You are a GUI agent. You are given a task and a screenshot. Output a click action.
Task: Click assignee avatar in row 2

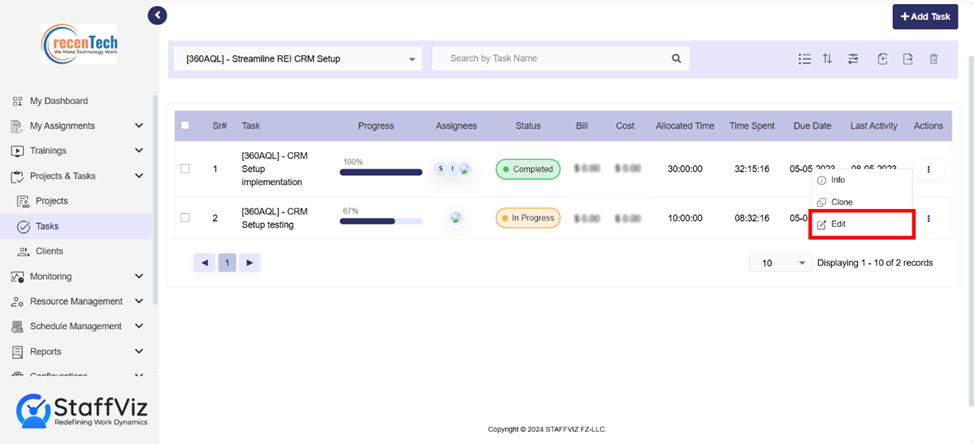456,218
